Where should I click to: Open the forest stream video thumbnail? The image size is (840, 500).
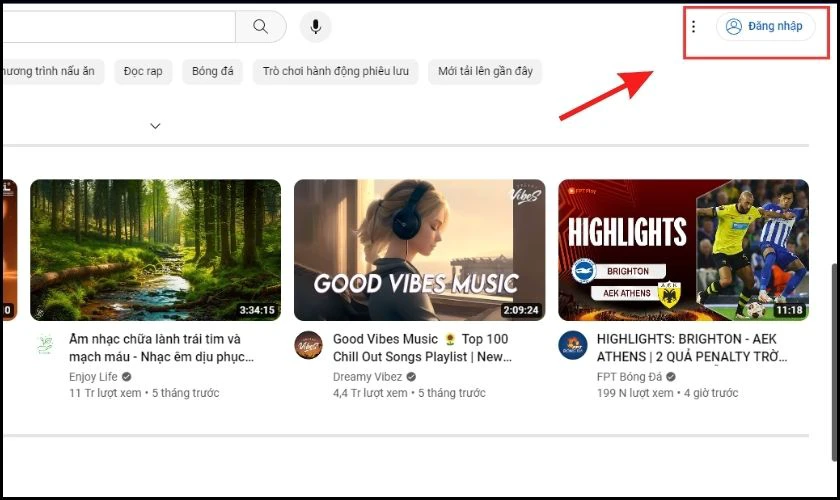click(155, 250)
